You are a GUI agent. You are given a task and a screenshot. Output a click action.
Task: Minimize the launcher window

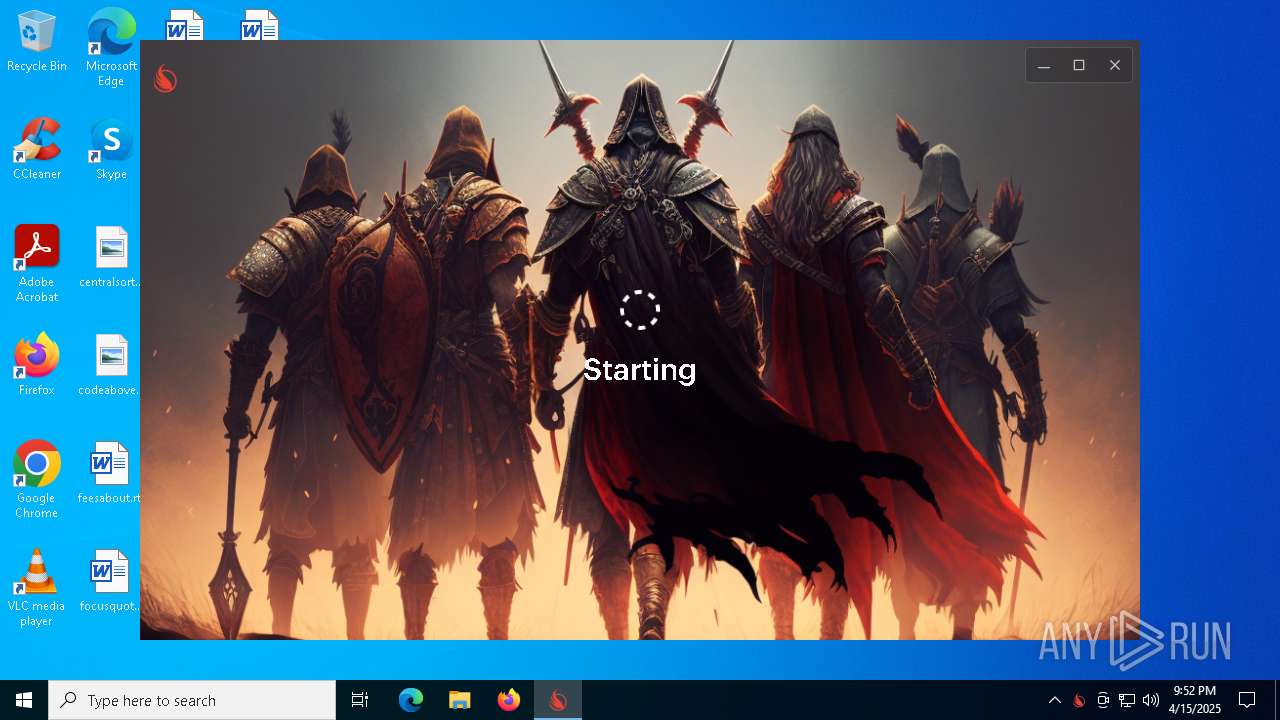click(x=1043, y=65)
